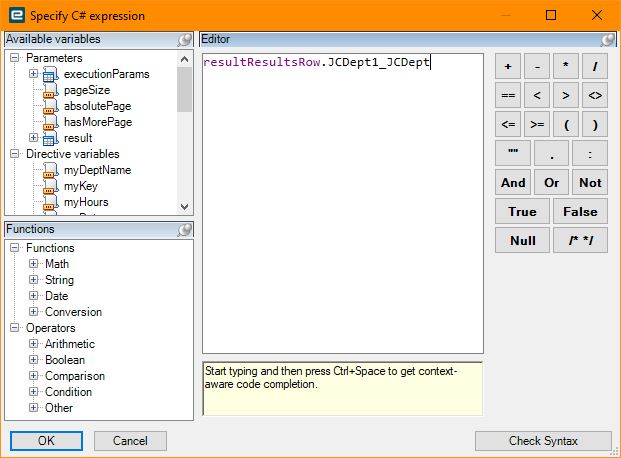Click the pin icon on Editor panel
Viewport: 621px width, 458px height.
[x=608, y=40]
